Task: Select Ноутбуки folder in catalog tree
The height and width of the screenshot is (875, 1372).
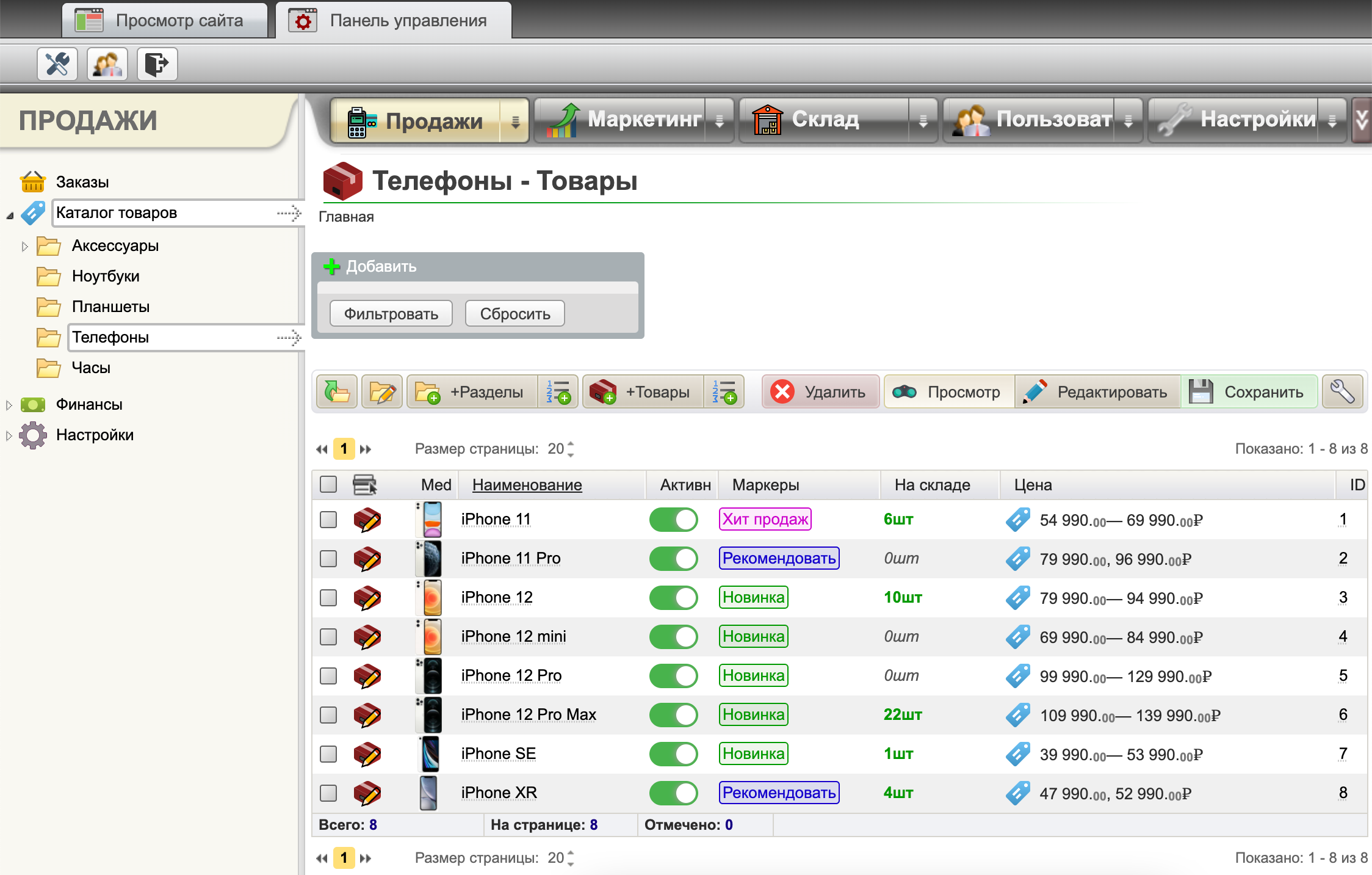Action: point(106,276)
